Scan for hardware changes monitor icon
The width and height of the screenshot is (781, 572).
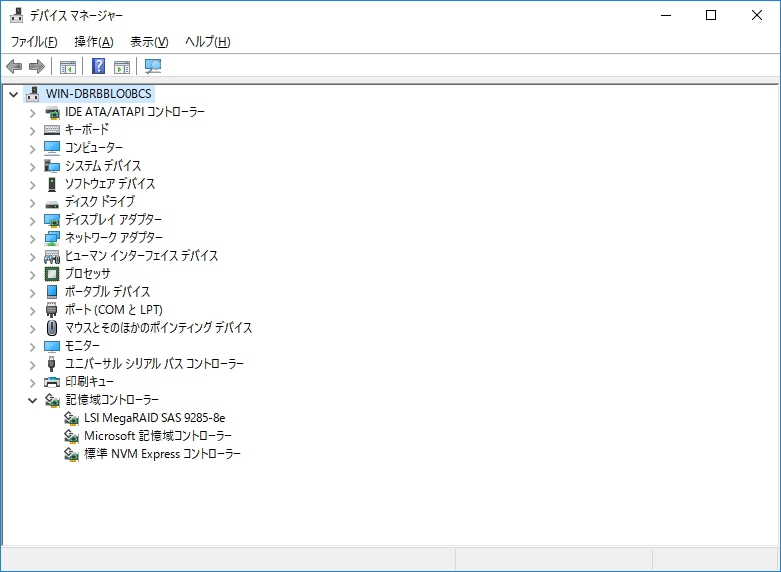tap(153, 66)
